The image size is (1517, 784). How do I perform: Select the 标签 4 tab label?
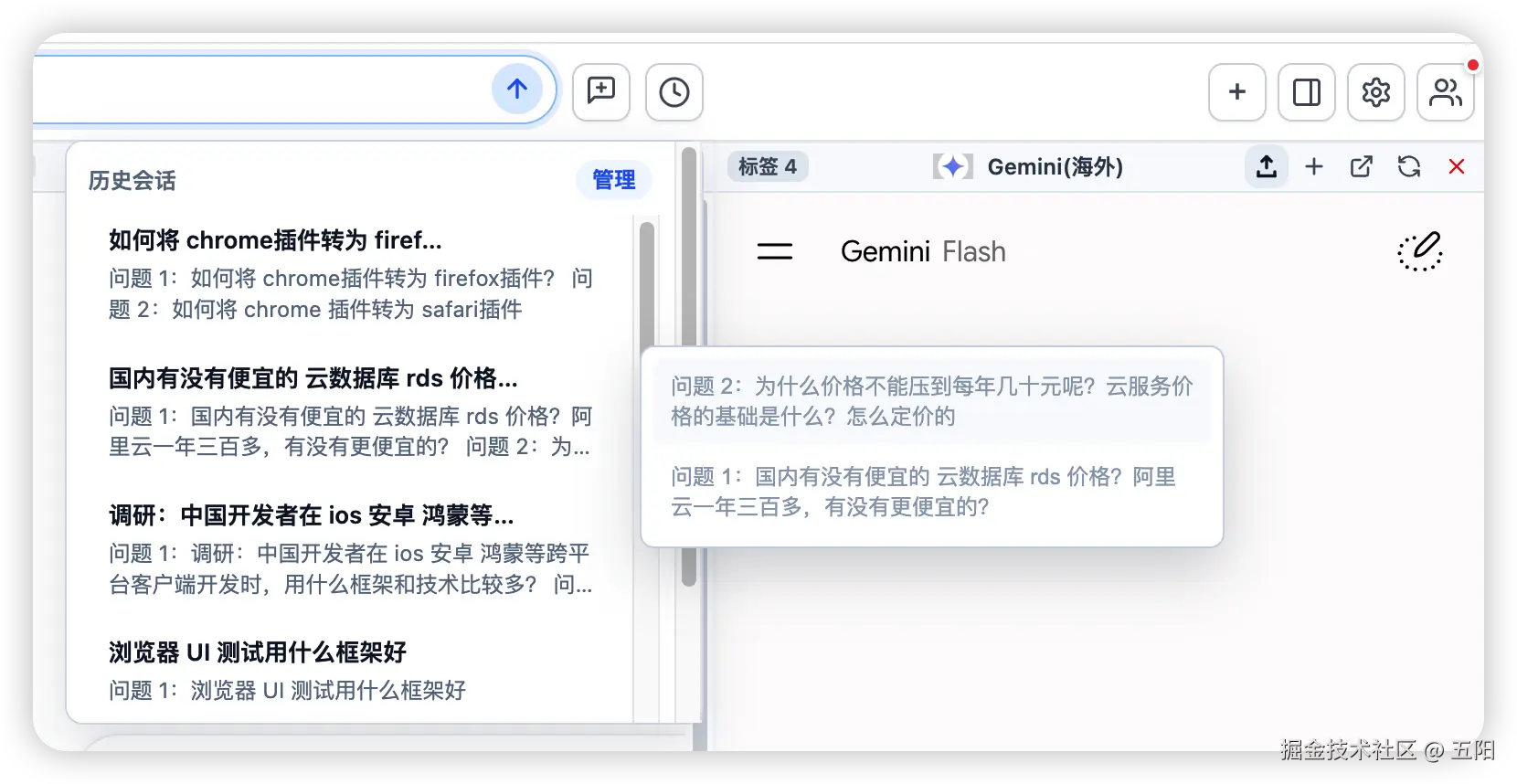tap(768, 166)
